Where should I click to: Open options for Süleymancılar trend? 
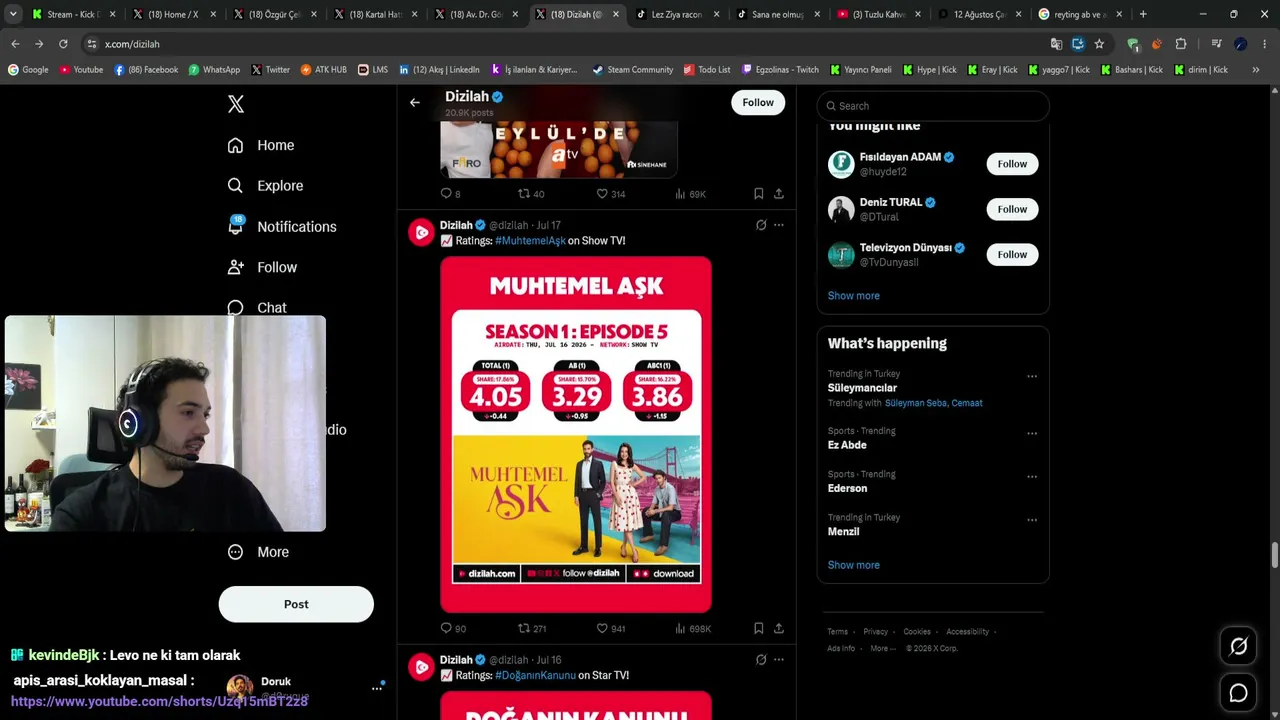point(1032,377)
